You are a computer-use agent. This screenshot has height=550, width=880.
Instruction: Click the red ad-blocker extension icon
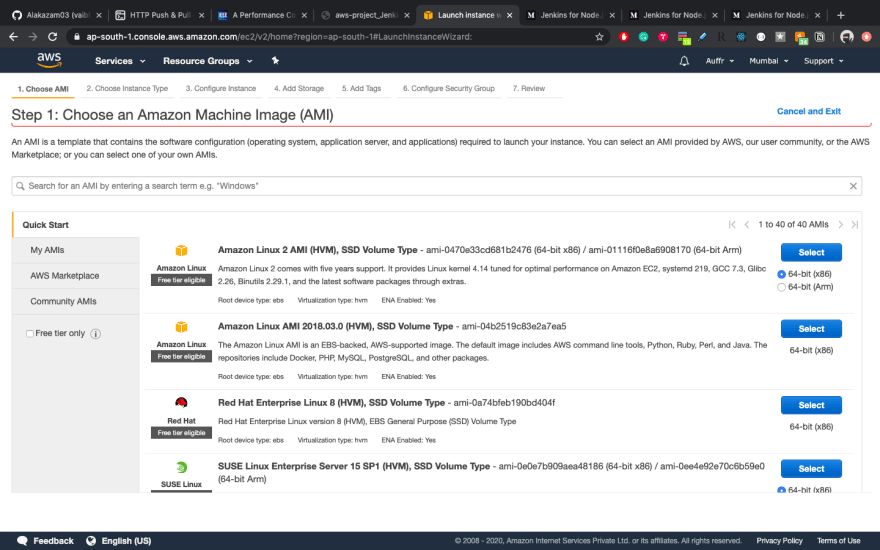624,36
